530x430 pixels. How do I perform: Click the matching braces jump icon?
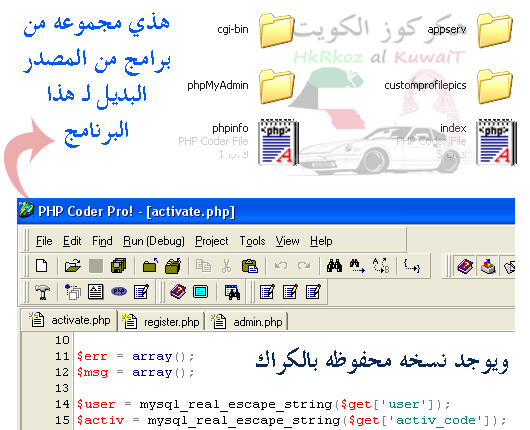412,266
